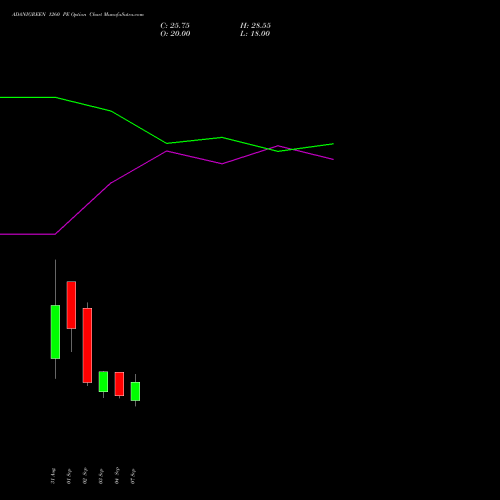
Task: Click the 02 Sep tall red candlestick
Action: point(87,345)
